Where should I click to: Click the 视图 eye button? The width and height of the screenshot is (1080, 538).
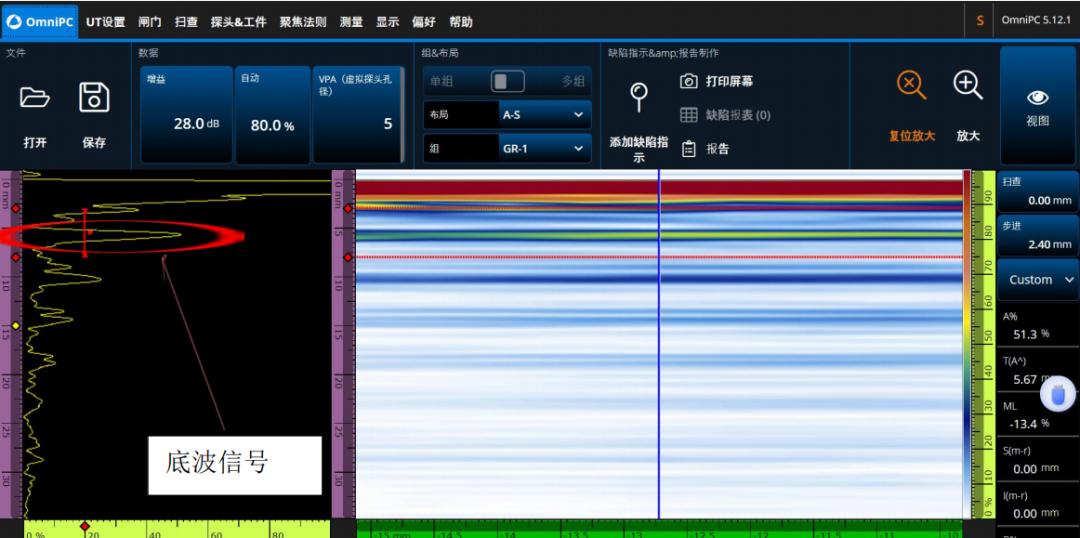(x=1037, y=106)
